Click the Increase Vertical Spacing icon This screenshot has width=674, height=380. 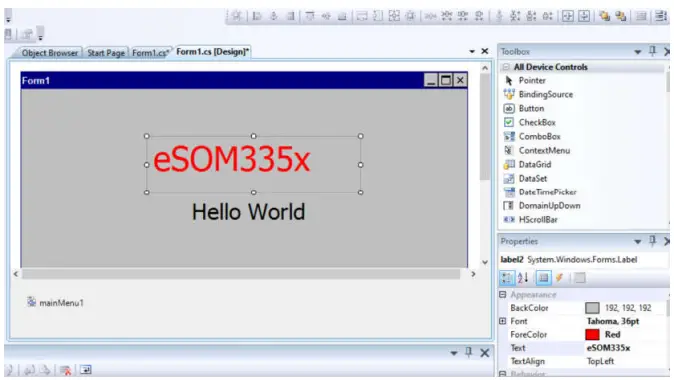[515, 16]
